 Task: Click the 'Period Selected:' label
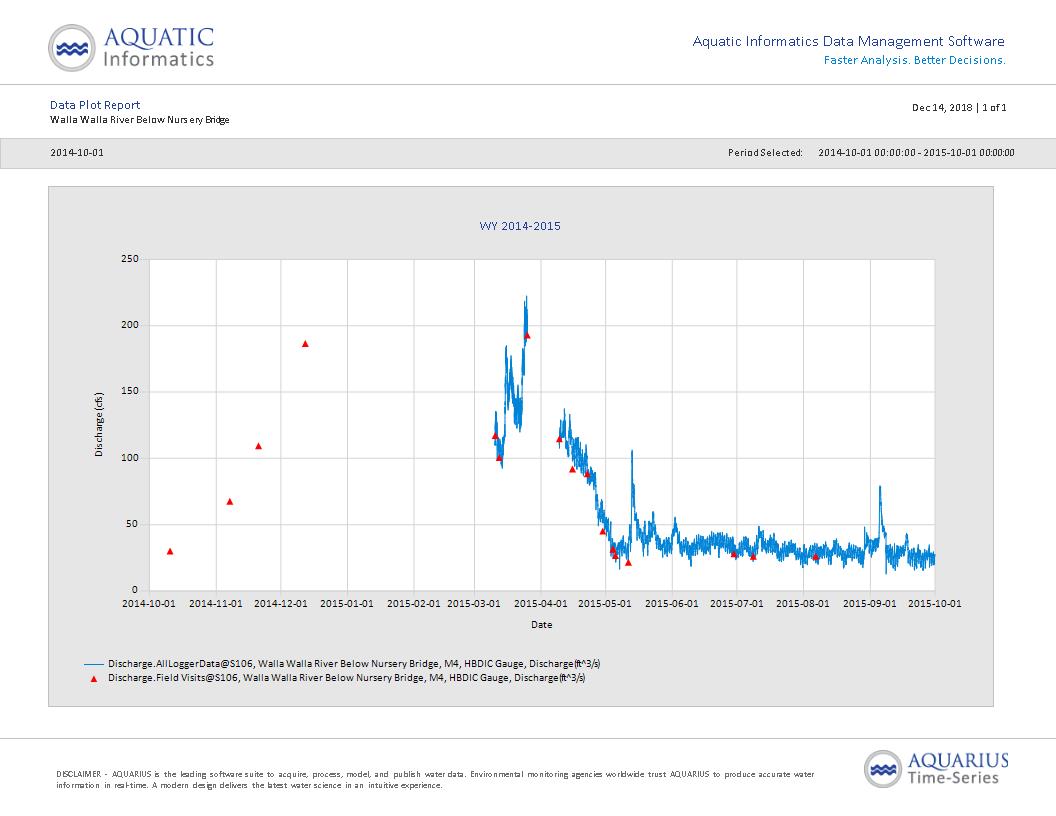(765, 153)
